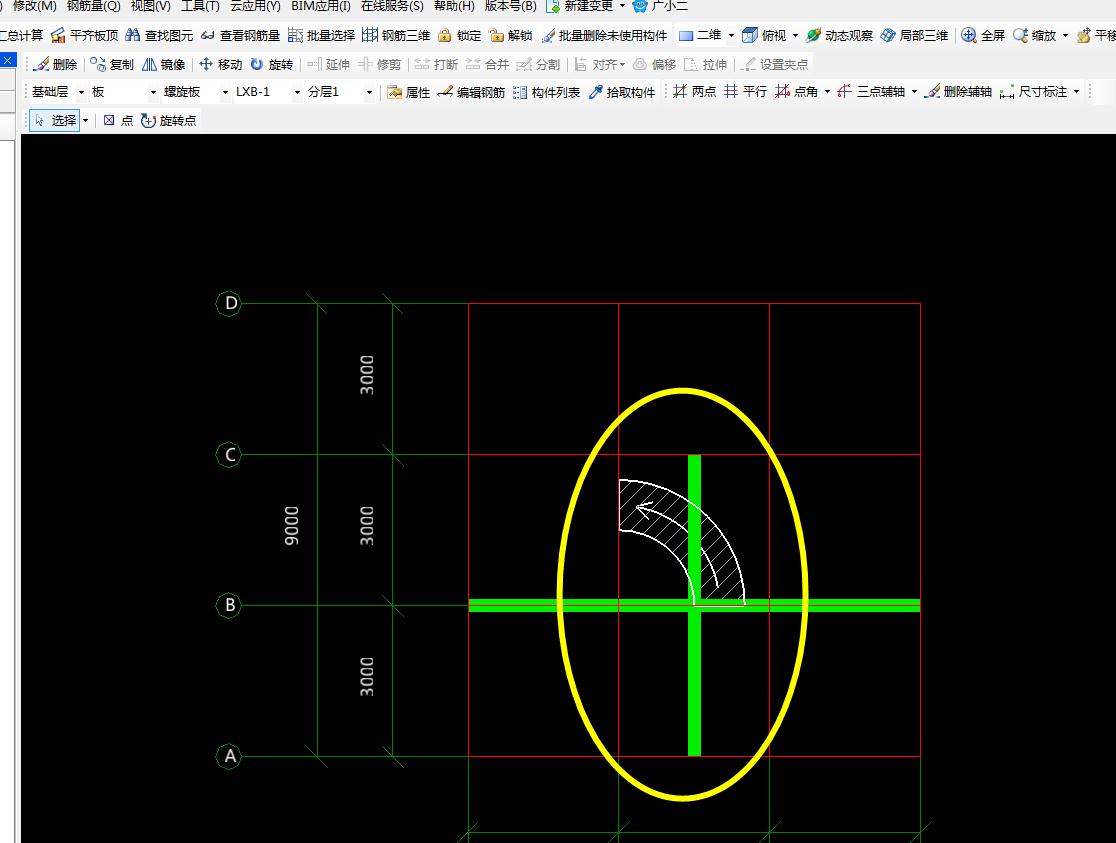1116x843 pixels.
Task: Click the 广小二 assistant icon
Action: (640, 6)
